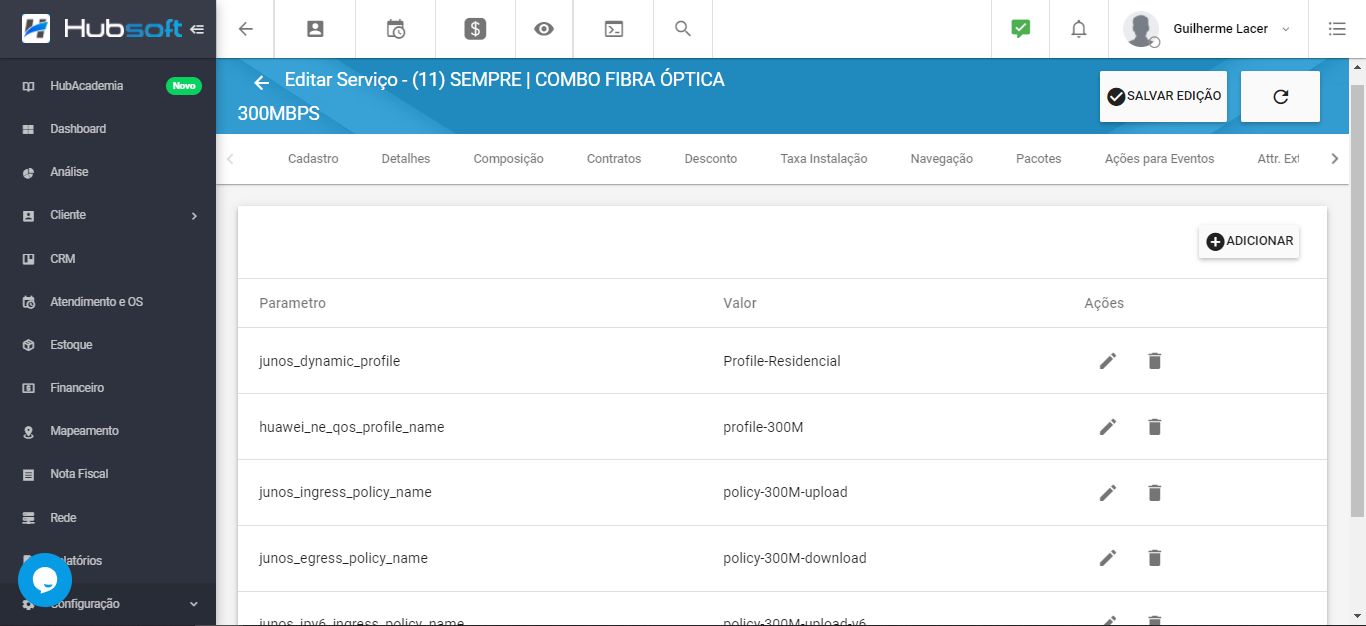This screenshot has height=626, width=1366.
Task: Open the green chat check icon
Action: pyautogui.click(x=1020, y=29)
